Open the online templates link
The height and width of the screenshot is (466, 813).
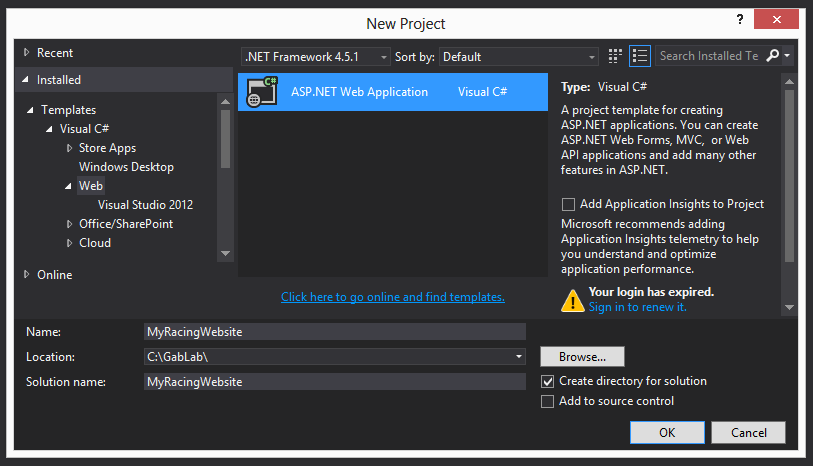coord(393,297)
